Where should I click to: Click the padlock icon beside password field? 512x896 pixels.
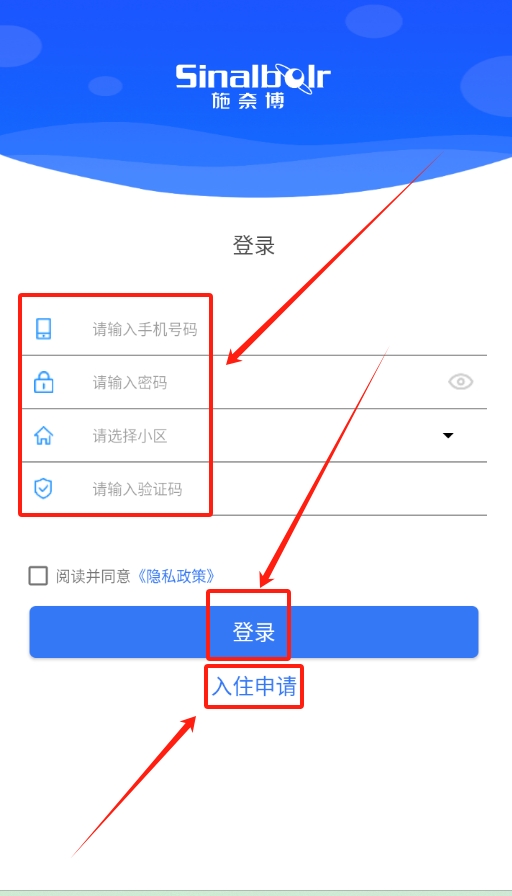(43, 382)
